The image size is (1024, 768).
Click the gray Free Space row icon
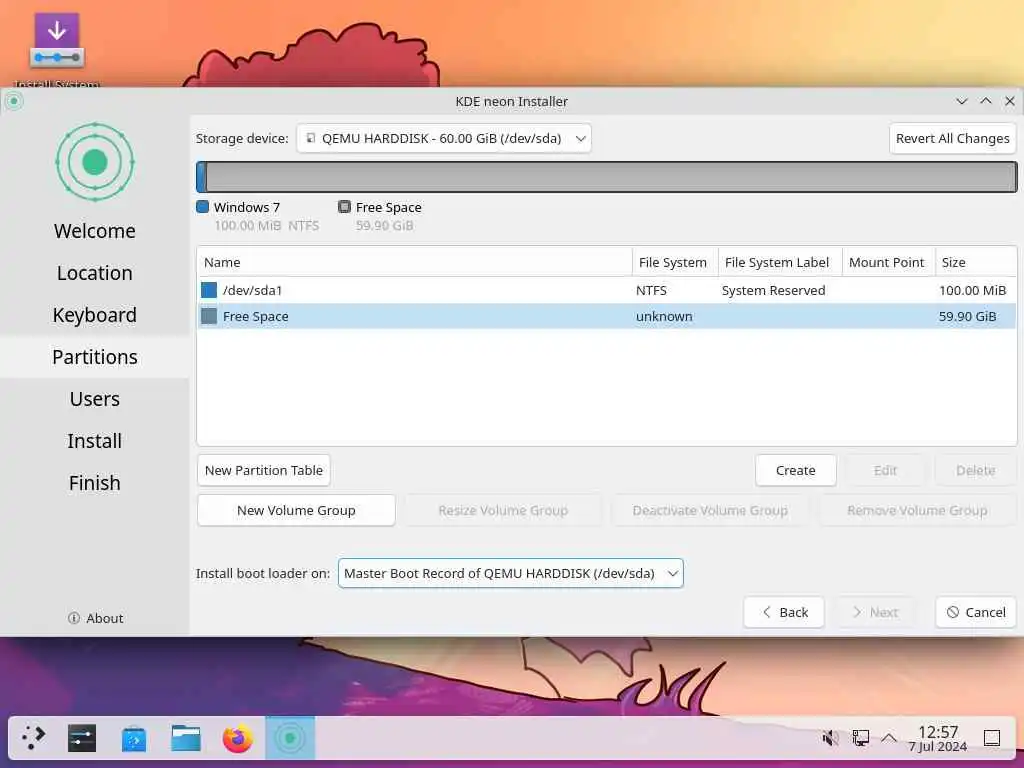[x=209, y=316]
